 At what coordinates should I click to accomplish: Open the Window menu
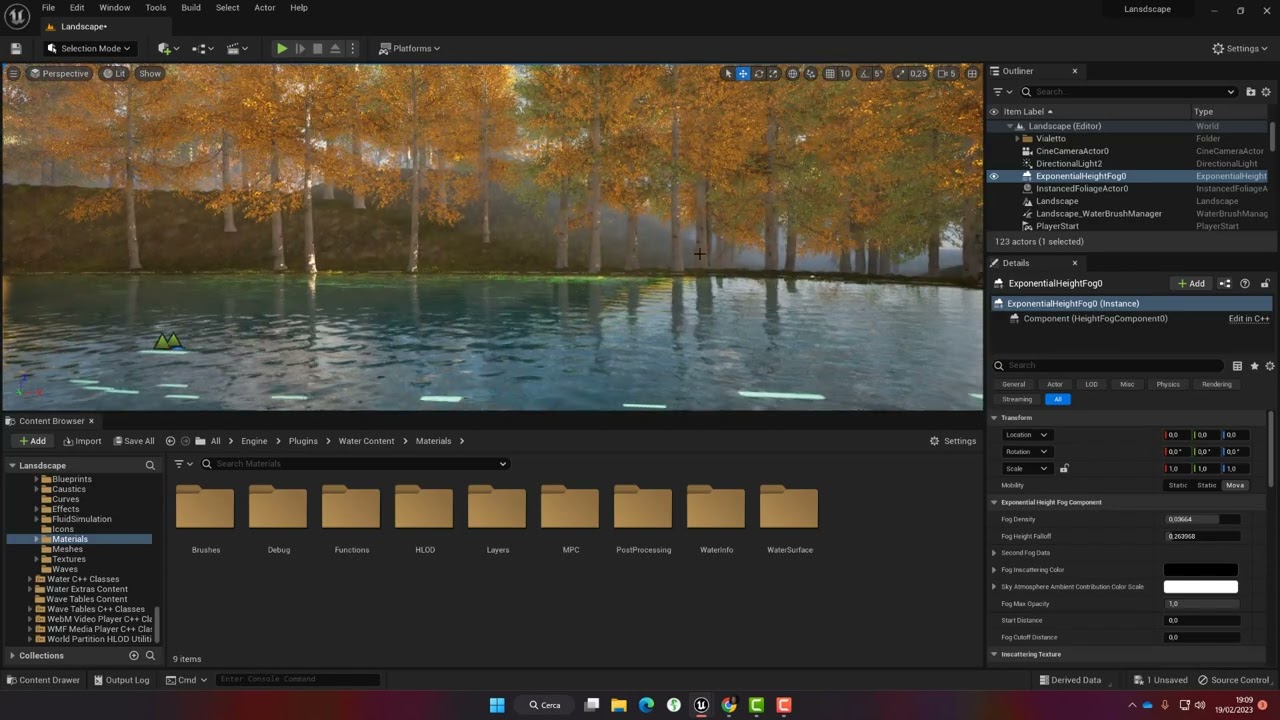point(114,7)
